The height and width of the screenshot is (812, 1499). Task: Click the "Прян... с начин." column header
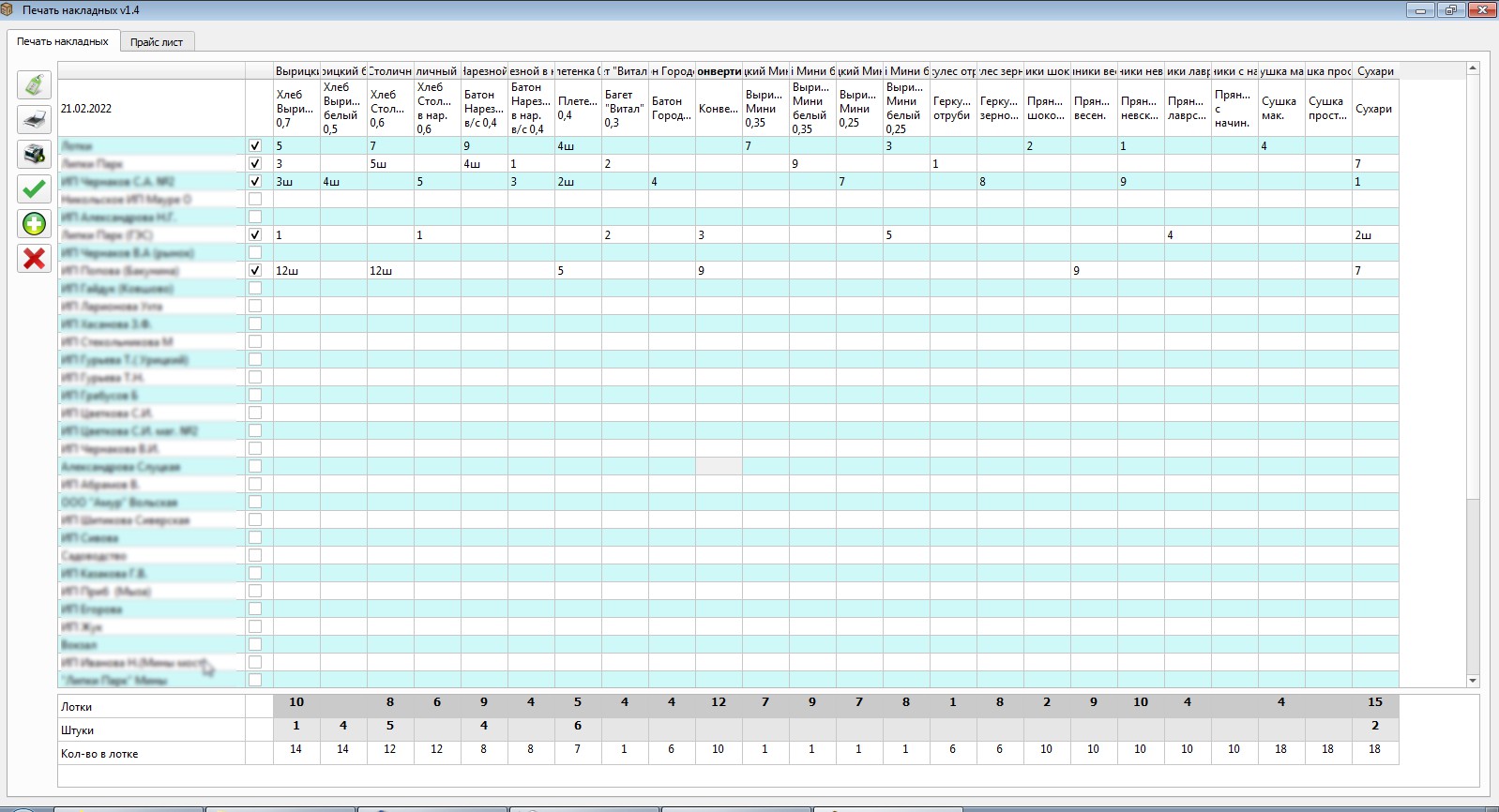coord(1234,109)
